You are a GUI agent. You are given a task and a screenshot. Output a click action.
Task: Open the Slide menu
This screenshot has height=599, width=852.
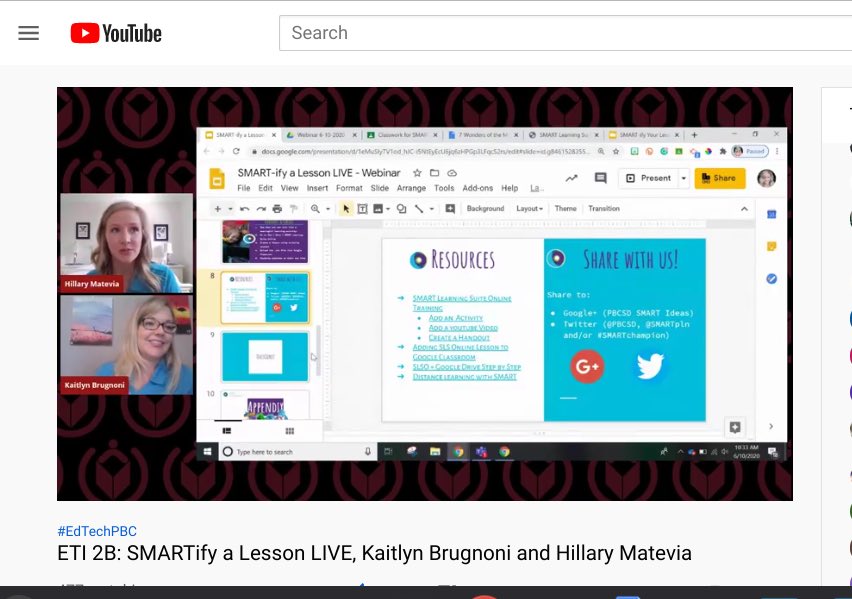(380, 188)
